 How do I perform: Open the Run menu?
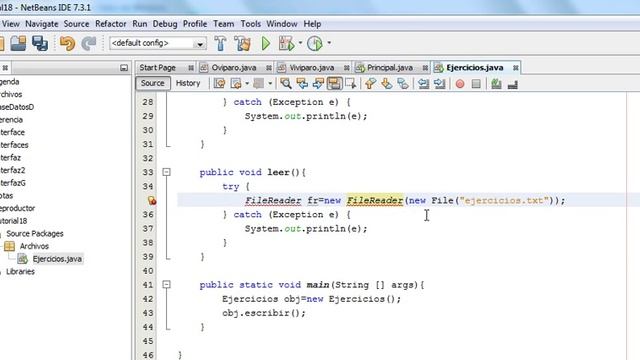(140, 24)
